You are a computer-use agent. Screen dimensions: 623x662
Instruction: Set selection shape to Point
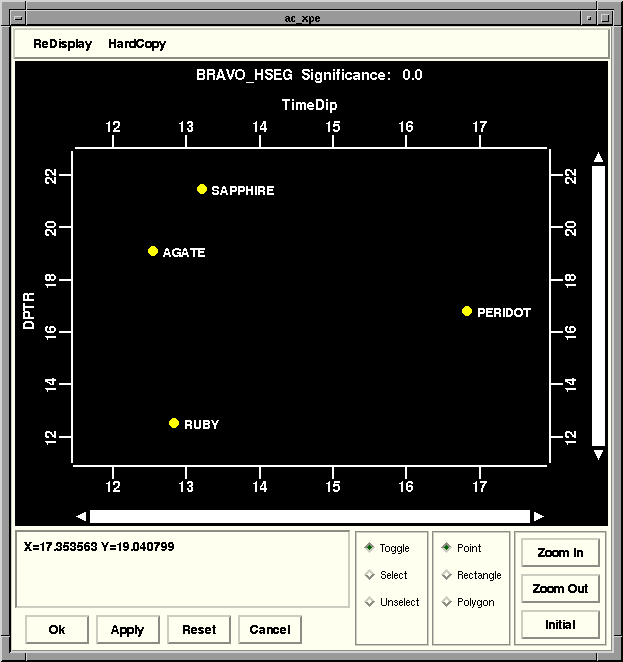[x=447, y=548]
